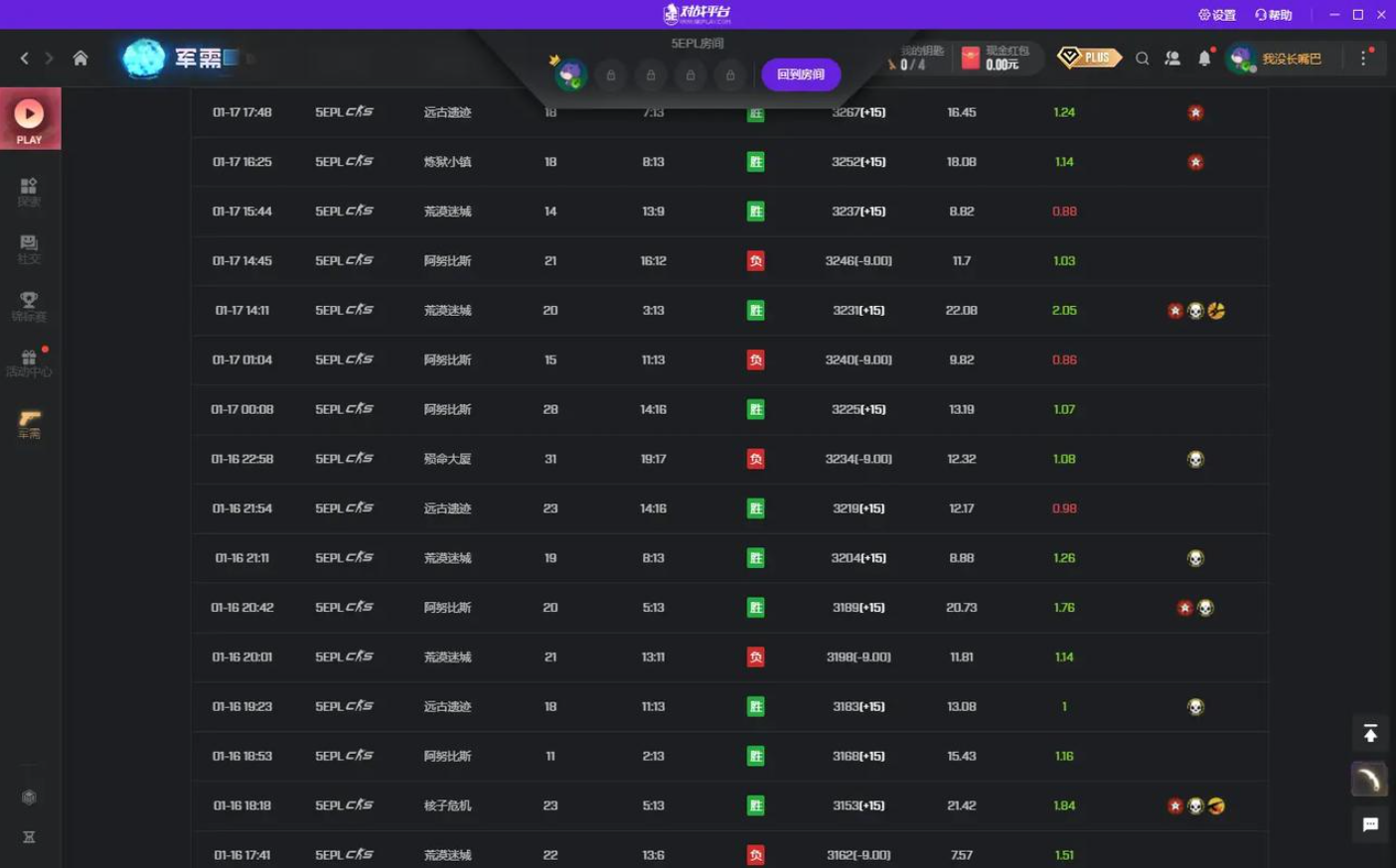1396x868 pixels.
Task: Click the first locked party slot
Action: (611, 74)
